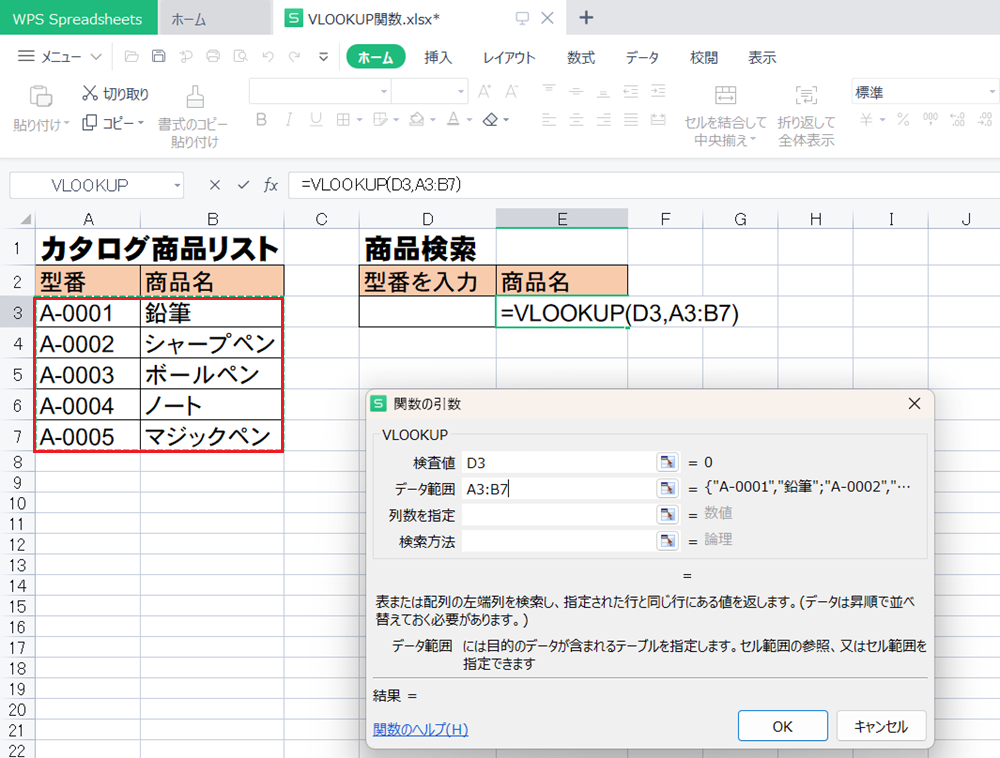1000x758 pixels.
Task: Click the 検索方法 input field
Action: click(x=559, y=541)
